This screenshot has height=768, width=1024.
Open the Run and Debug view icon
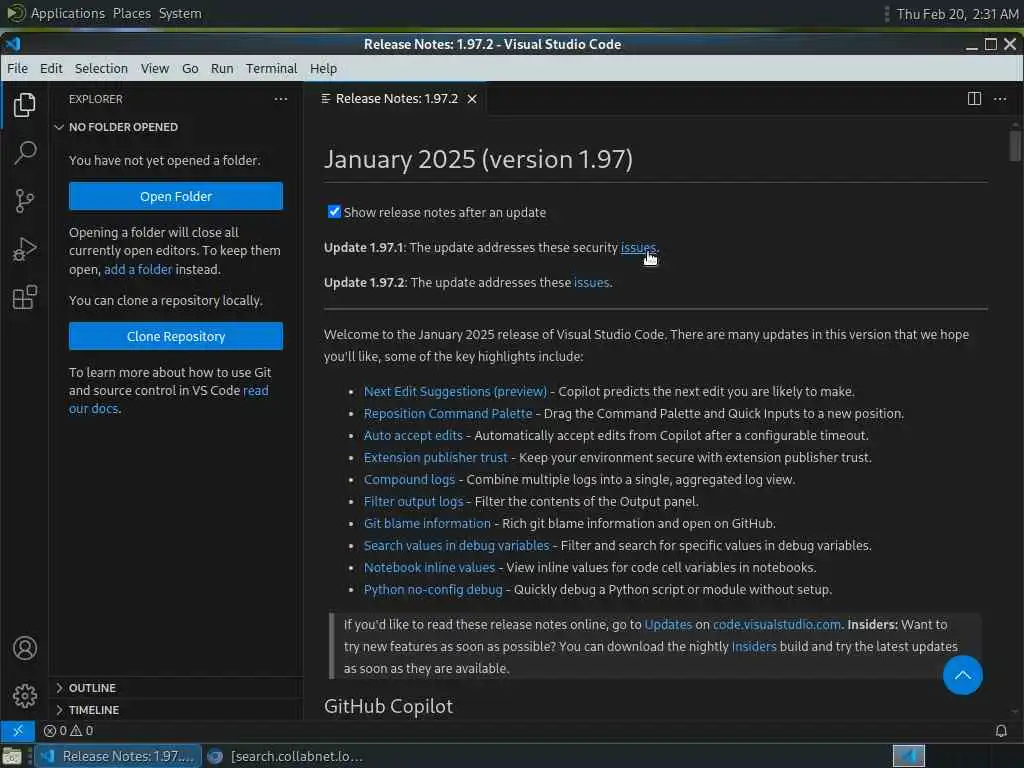pos(25,249)
